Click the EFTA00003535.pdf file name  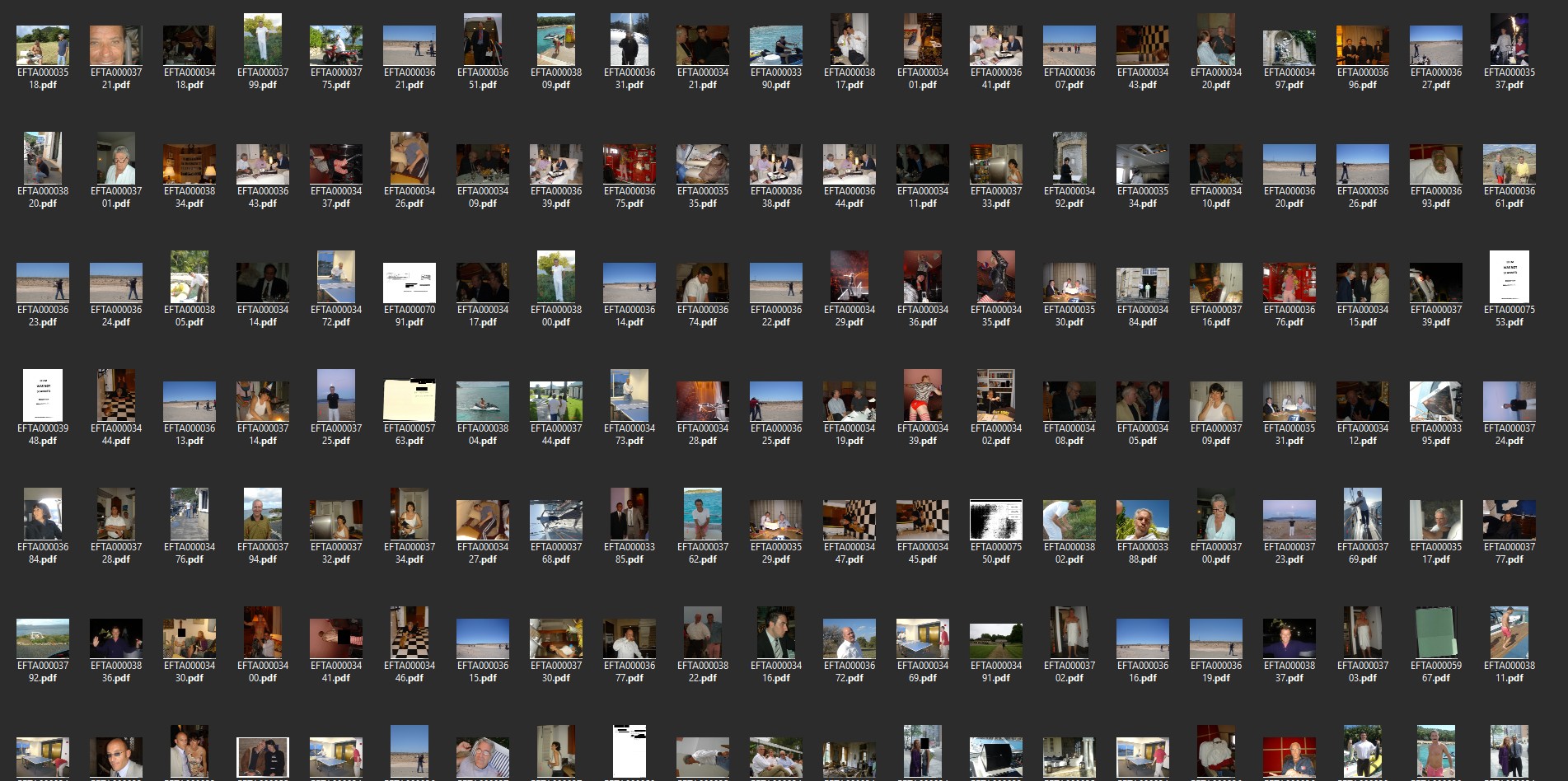703,197
